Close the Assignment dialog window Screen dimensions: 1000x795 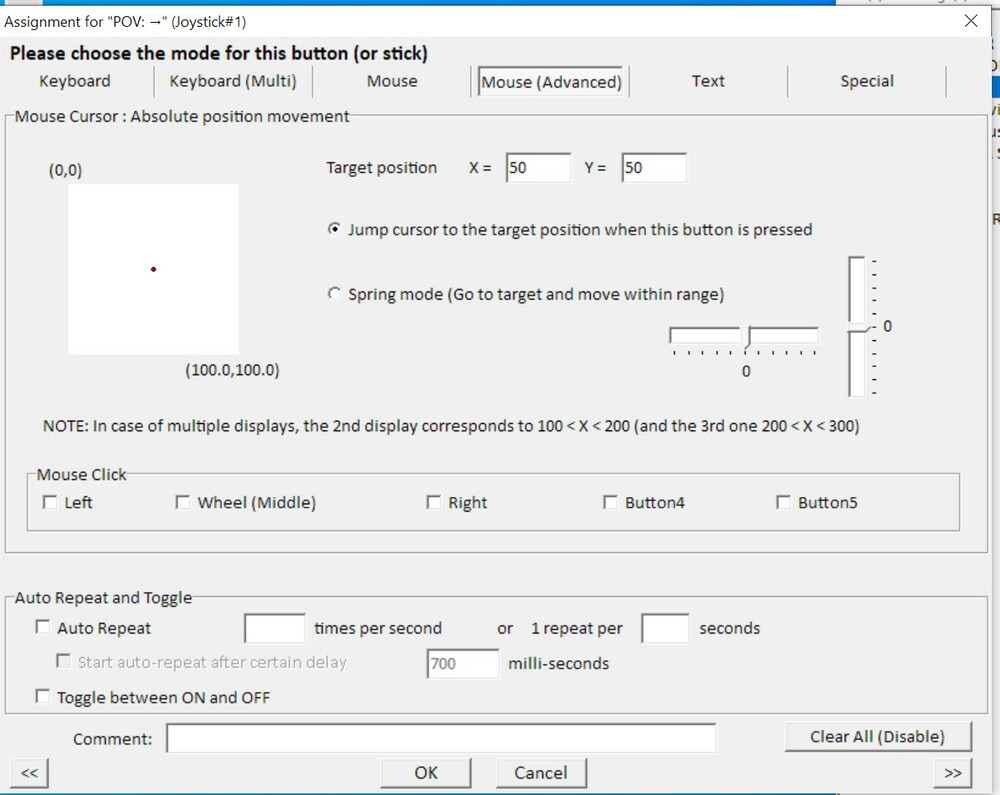point(971,21)
